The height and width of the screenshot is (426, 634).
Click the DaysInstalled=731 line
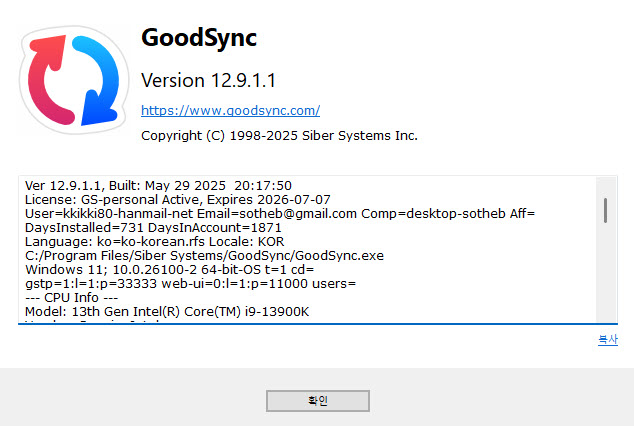(153, 228)
